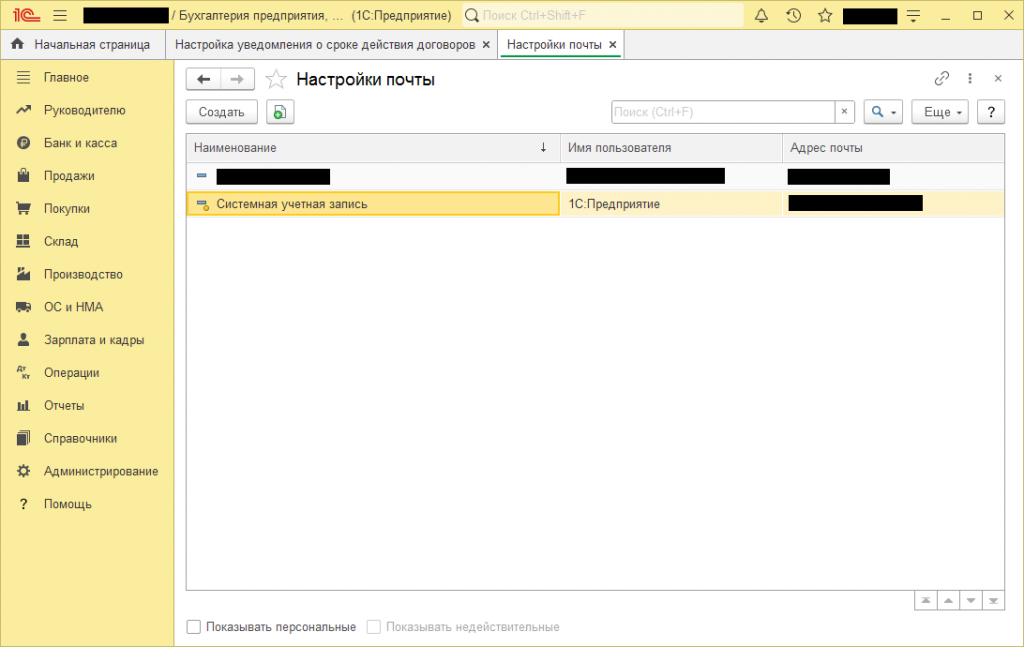The height and width of the screenshot is (647, 1024).
Task: Clear the list search field
Action: pyautogui.click(x=844, y=112)
